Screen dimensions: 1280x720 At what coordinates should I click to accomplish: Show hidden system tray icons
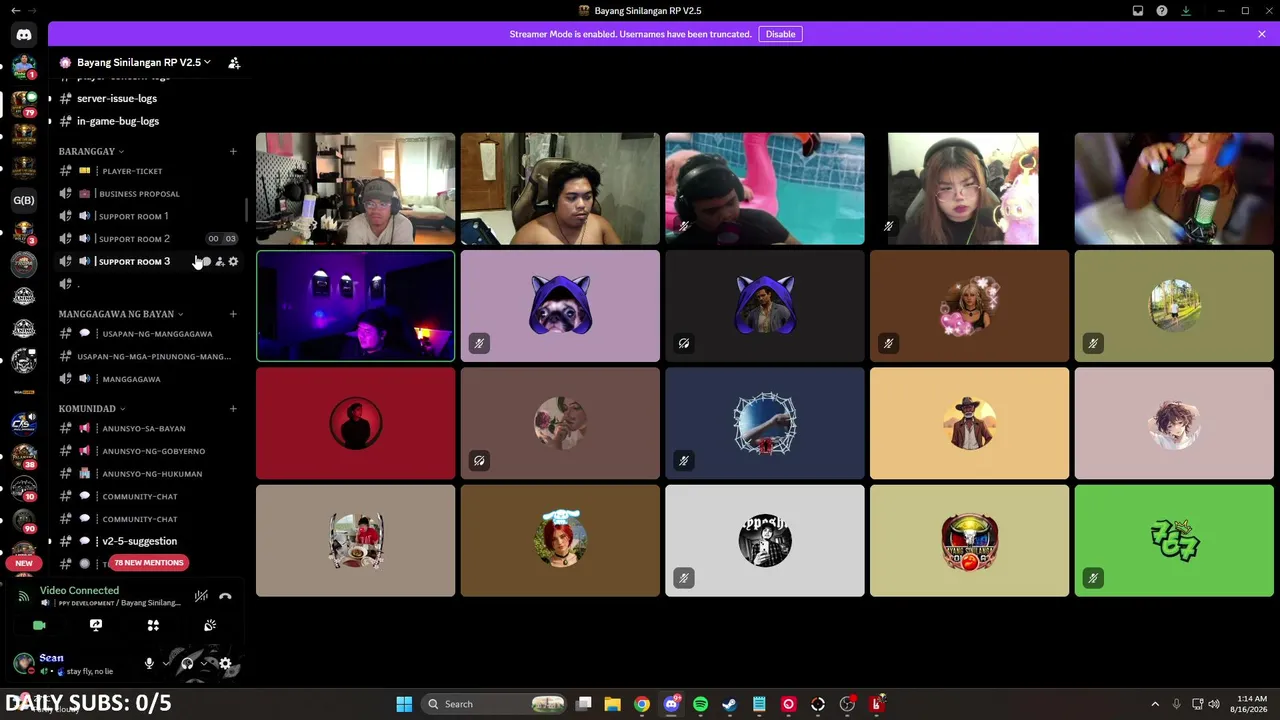pyautogui.click(x=1155, y=704)
